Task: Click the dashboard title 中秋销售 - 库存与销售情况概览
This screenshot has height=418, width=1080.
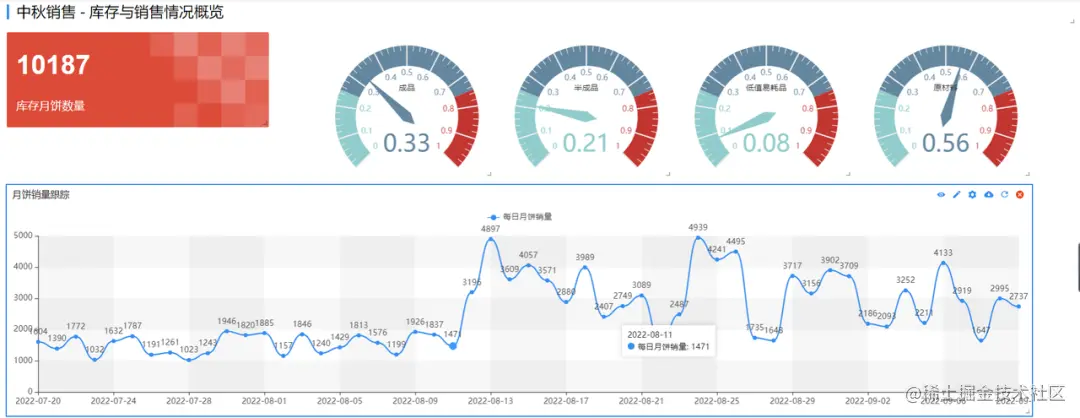Action: 120,12
